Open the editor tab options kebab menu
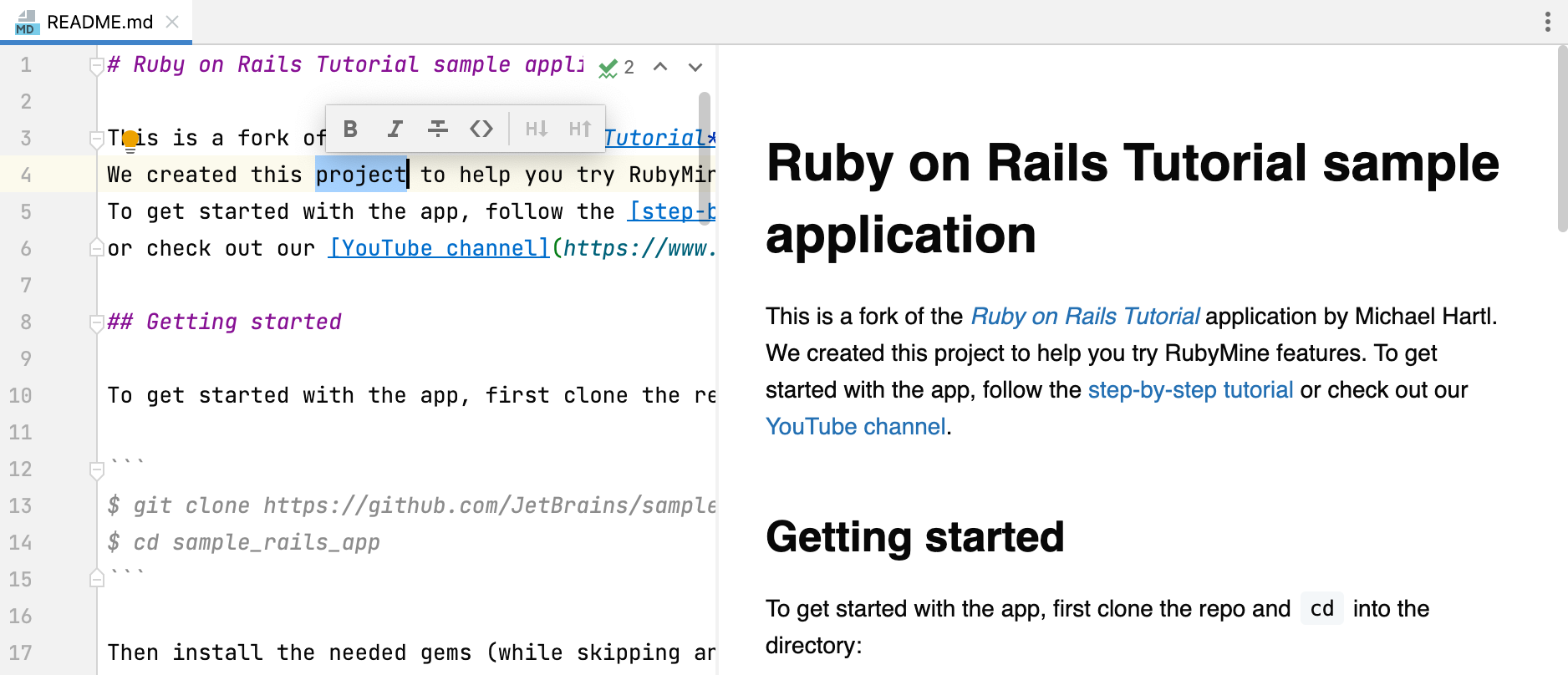Screen dimensions: 1568x675 click(x=1547, y=23)
